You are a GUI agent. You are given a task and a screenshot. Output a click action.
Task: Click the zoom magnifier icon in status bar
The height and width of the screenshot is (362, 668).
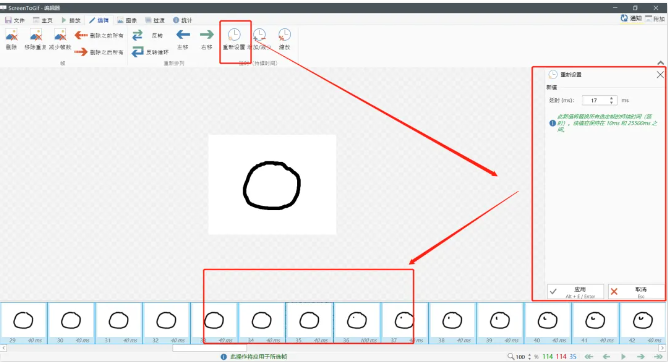[510, 356]
